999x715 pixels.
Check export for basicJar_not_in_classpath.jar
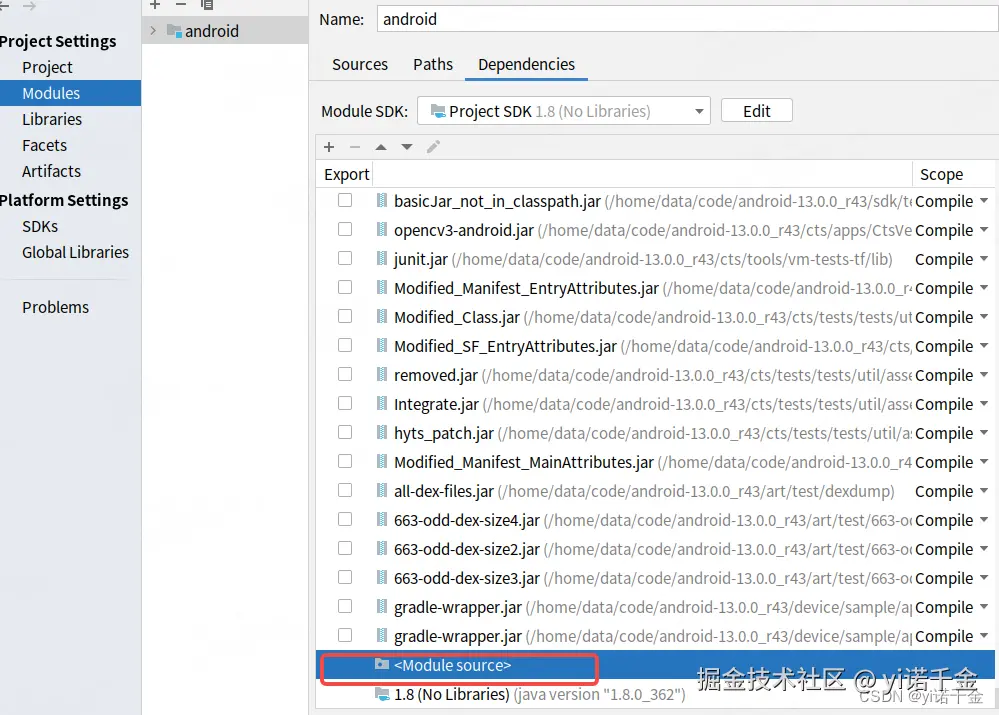click(x=345, y=200)
